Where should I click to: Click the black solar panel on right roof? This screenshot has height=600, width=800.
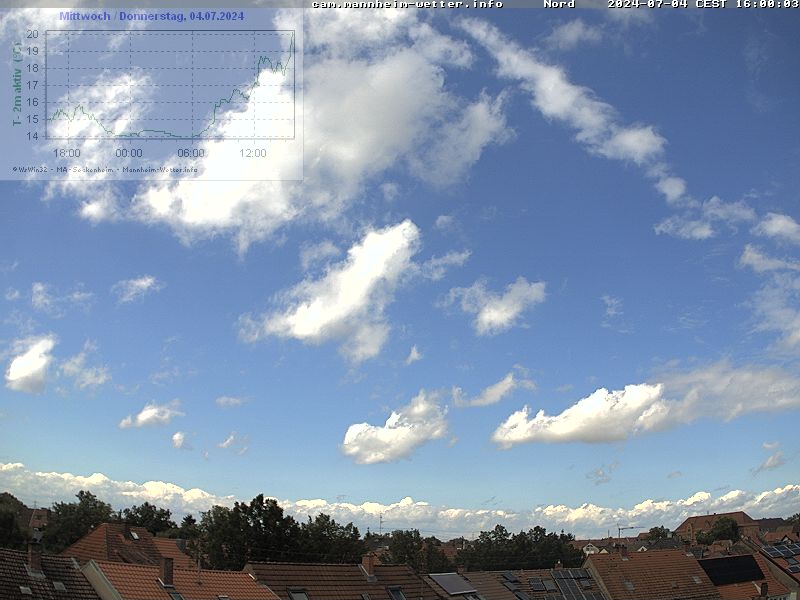click(x=730, y=570)
